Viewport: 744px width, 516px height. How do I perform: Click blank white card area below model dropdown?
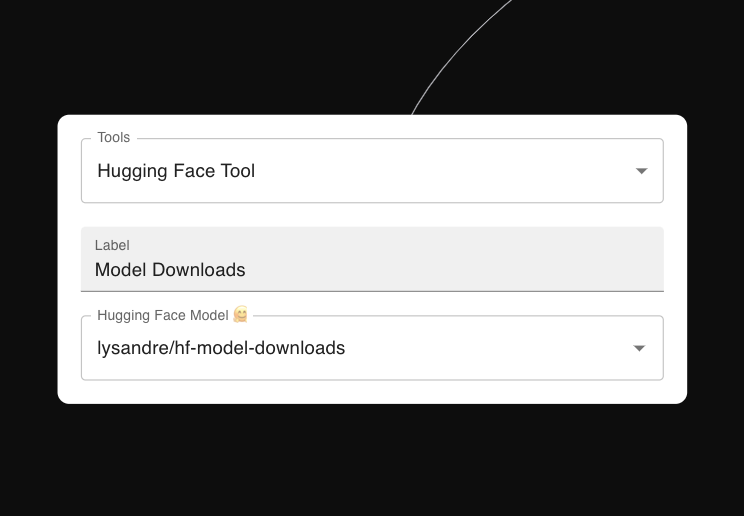click(x=371, y=391)
